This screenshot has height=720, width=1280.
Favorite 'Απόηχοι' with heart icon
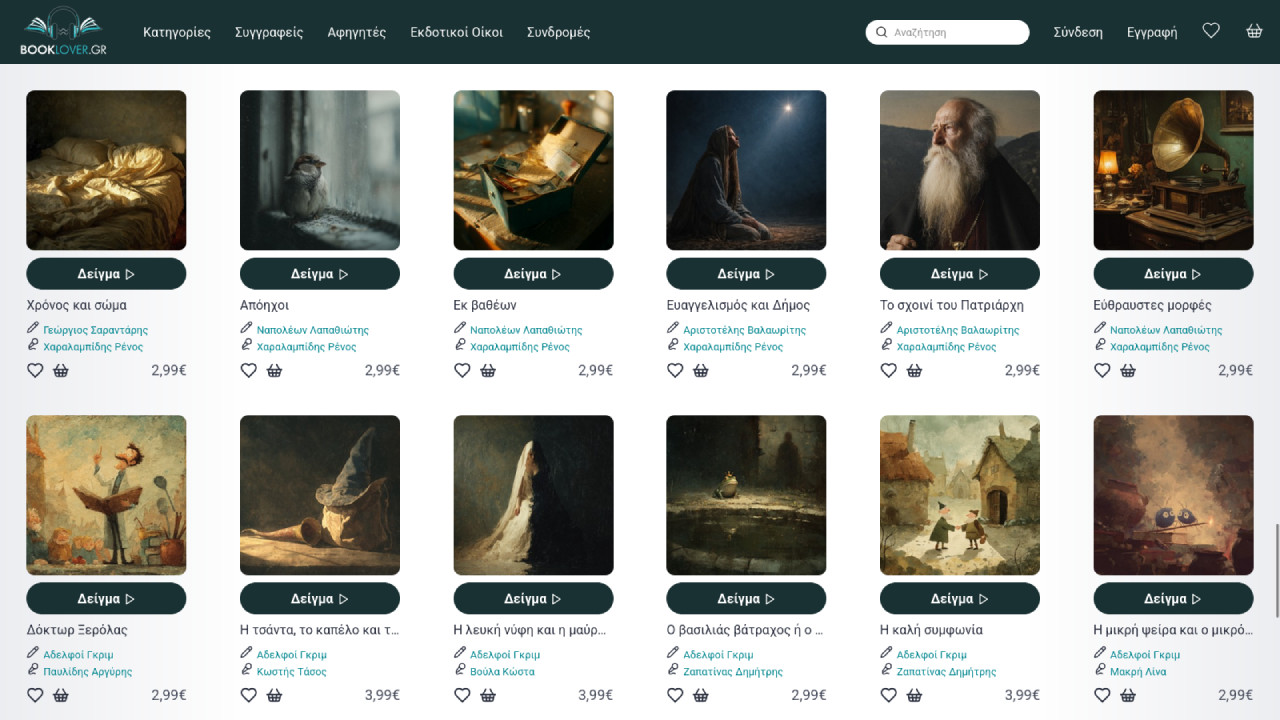coord(249,370)
